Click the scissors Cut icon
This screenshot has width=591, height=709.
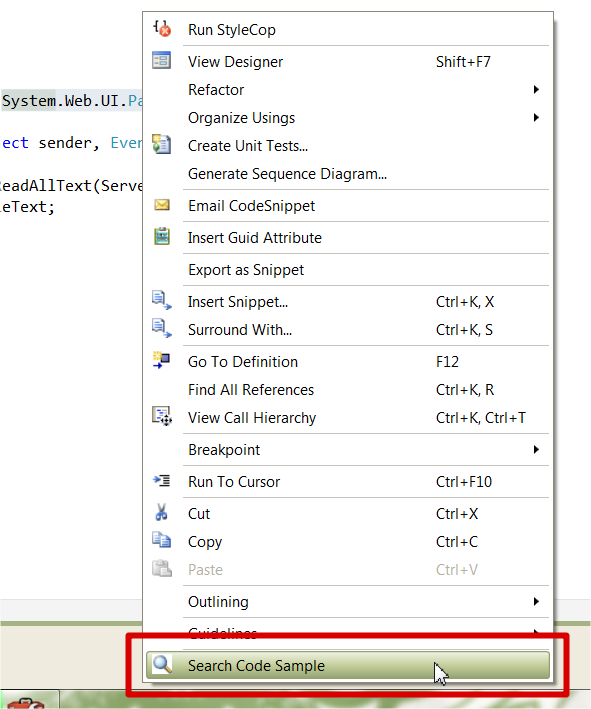tap(161, 512)
